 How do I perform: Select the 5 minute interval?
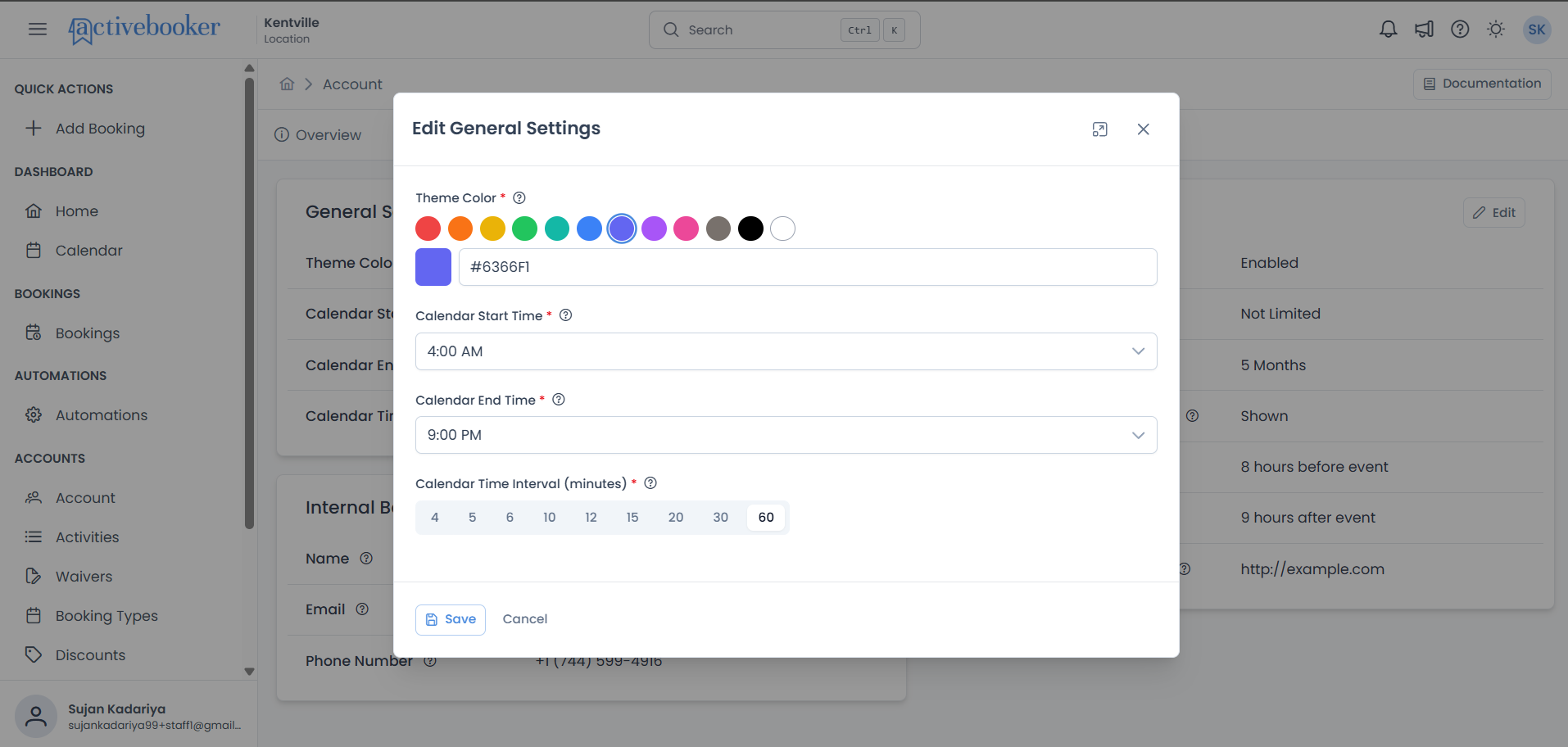click(473, 518)
